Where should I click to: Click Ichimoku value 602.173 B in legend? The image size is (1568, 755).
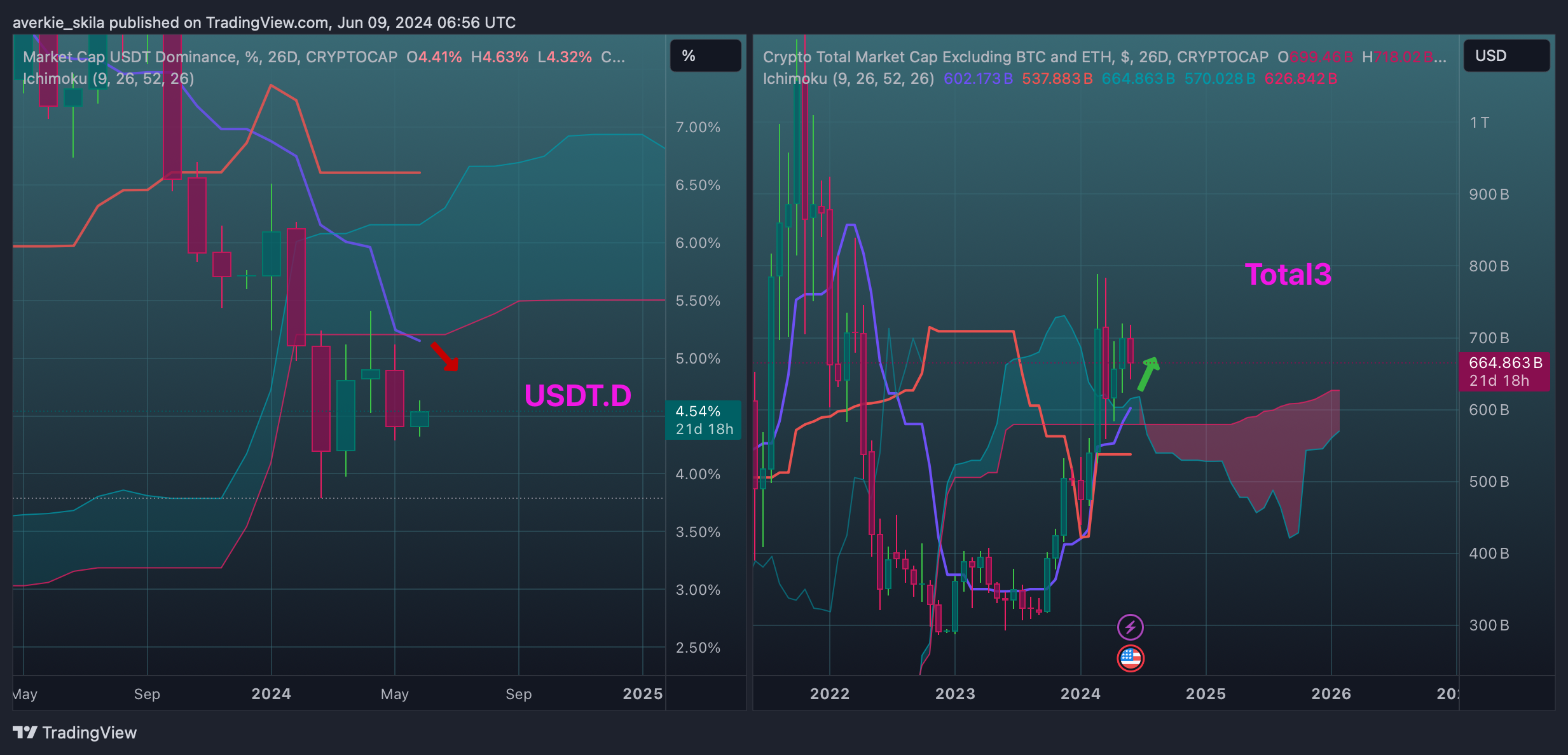tap(978, 79)
